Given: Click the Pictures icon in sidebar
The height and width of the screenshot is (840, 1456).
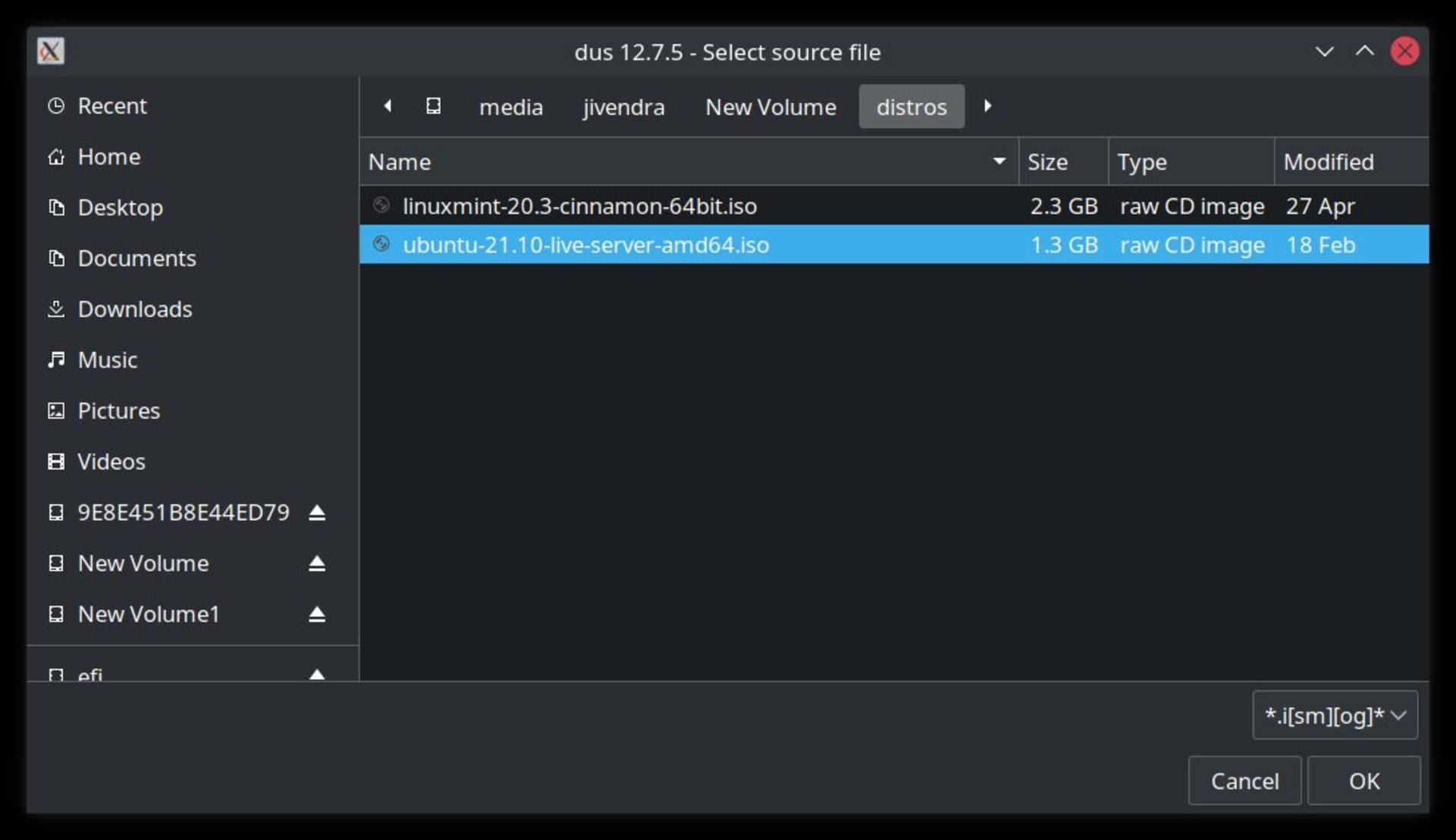Looking at the screenshot, I should [x=55, y=411].
